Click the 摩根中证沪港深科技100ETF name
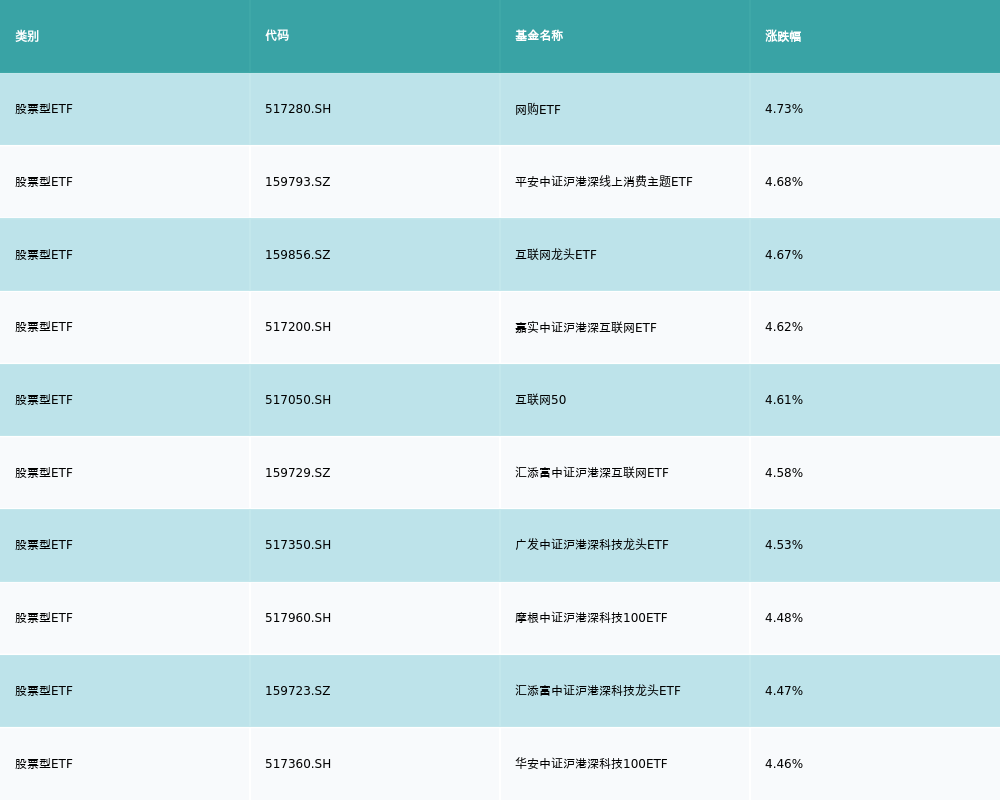The width and height of the screenshot is (1000, 800). tap(591, 618)
